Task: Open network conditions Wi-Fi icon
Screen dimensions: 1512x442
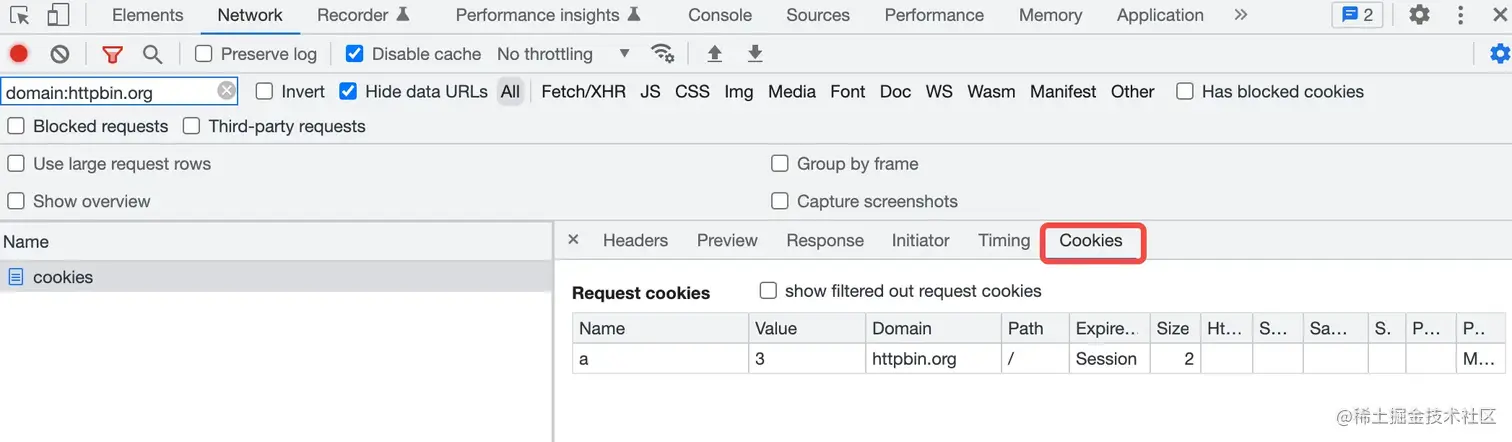Action: click(662, 54)
